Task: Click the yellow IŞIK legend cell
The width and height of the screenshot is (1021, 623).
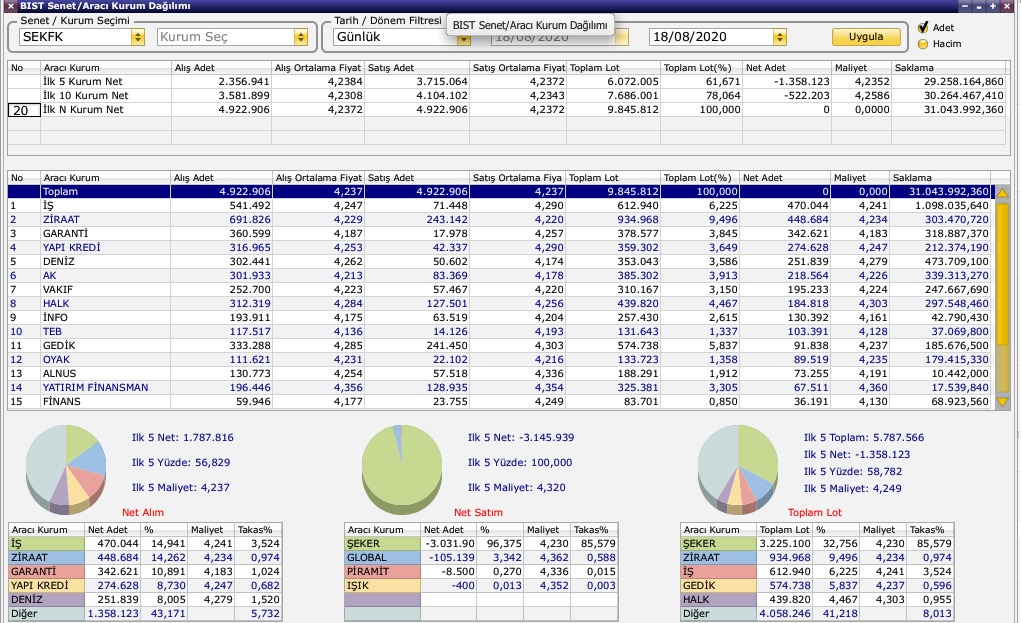Action: (x=383, y=586)
